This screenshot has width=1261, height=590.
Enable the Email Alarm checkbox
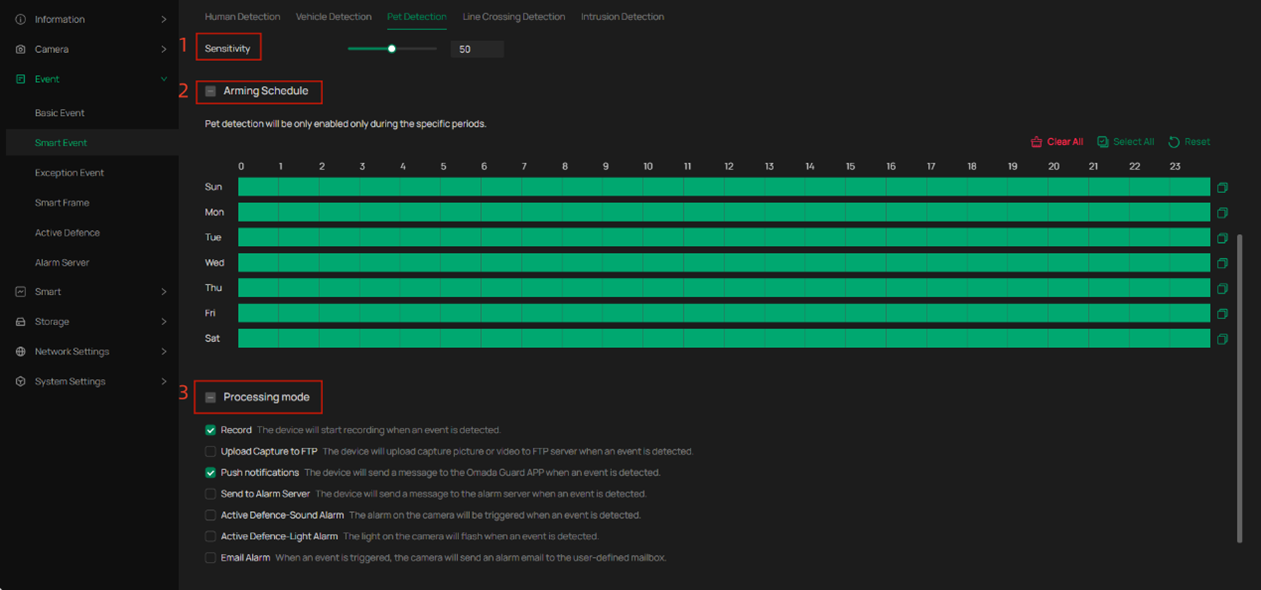click(x=210, y=558)
